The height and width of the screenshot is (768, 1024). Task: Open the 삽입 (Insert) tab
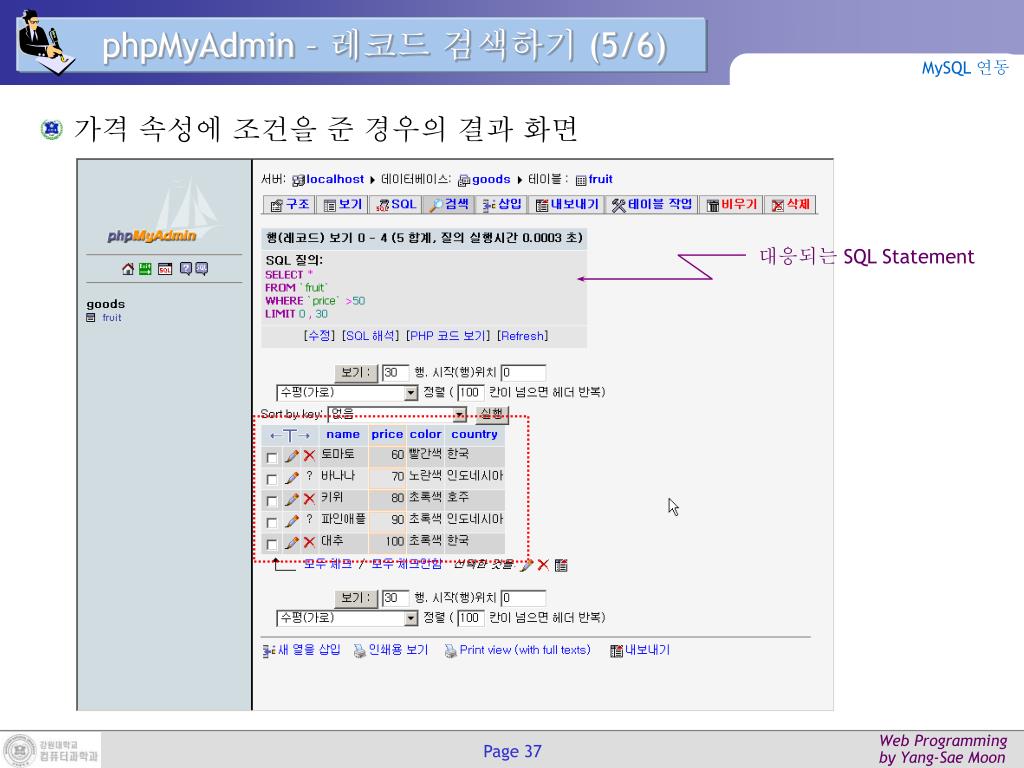pyautogui.click(x=502, y=204)
